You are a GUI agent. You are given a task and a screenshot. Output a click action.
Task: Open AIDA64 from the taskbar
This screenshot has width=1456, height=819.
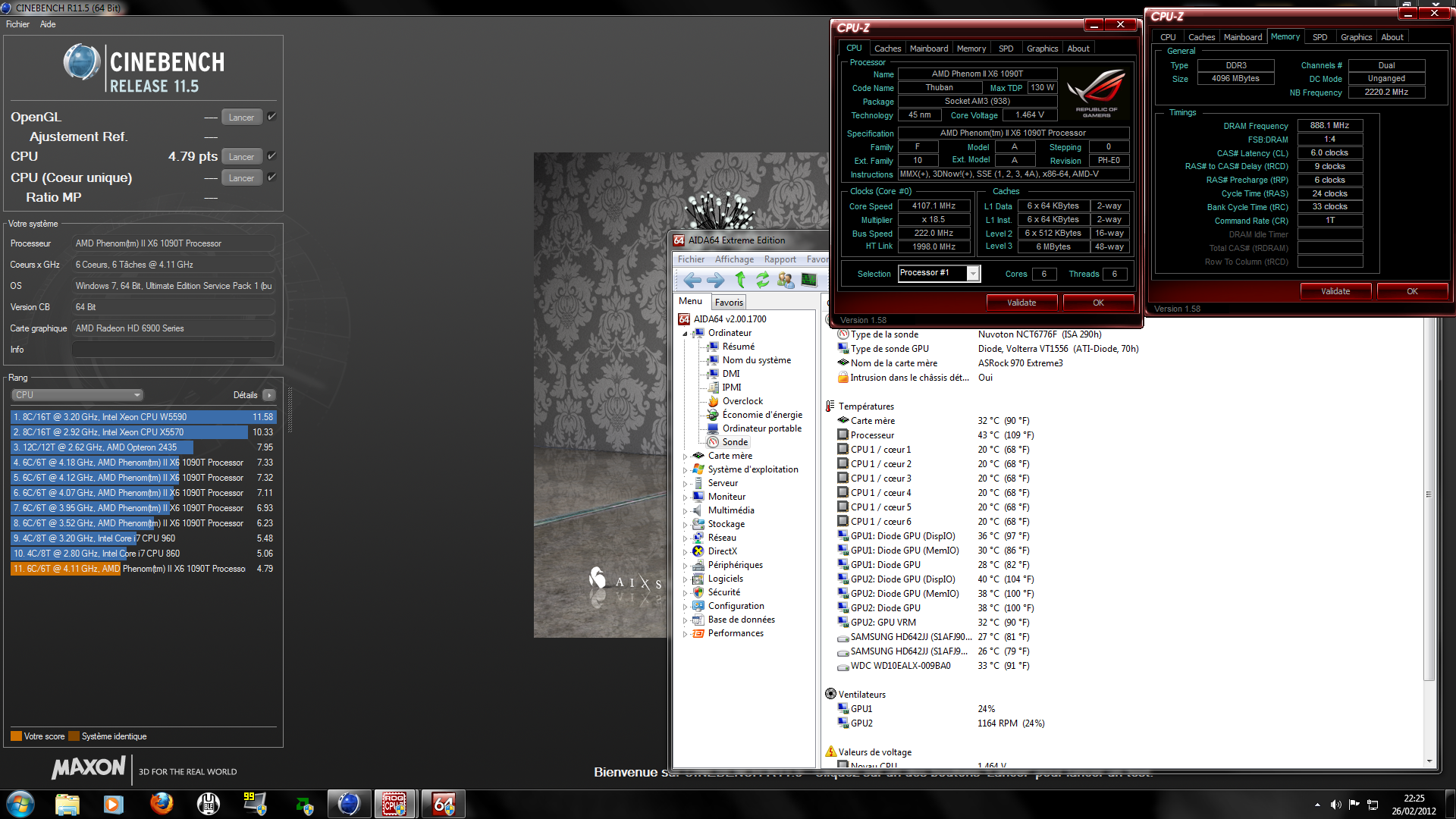click(443, 803)
